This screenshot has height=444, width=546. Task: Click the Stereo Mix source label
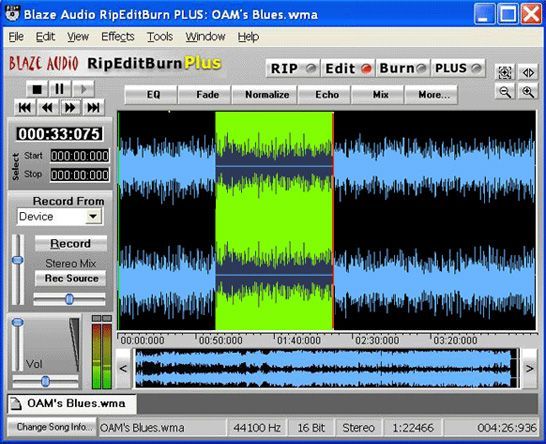[x=71, y=263]
